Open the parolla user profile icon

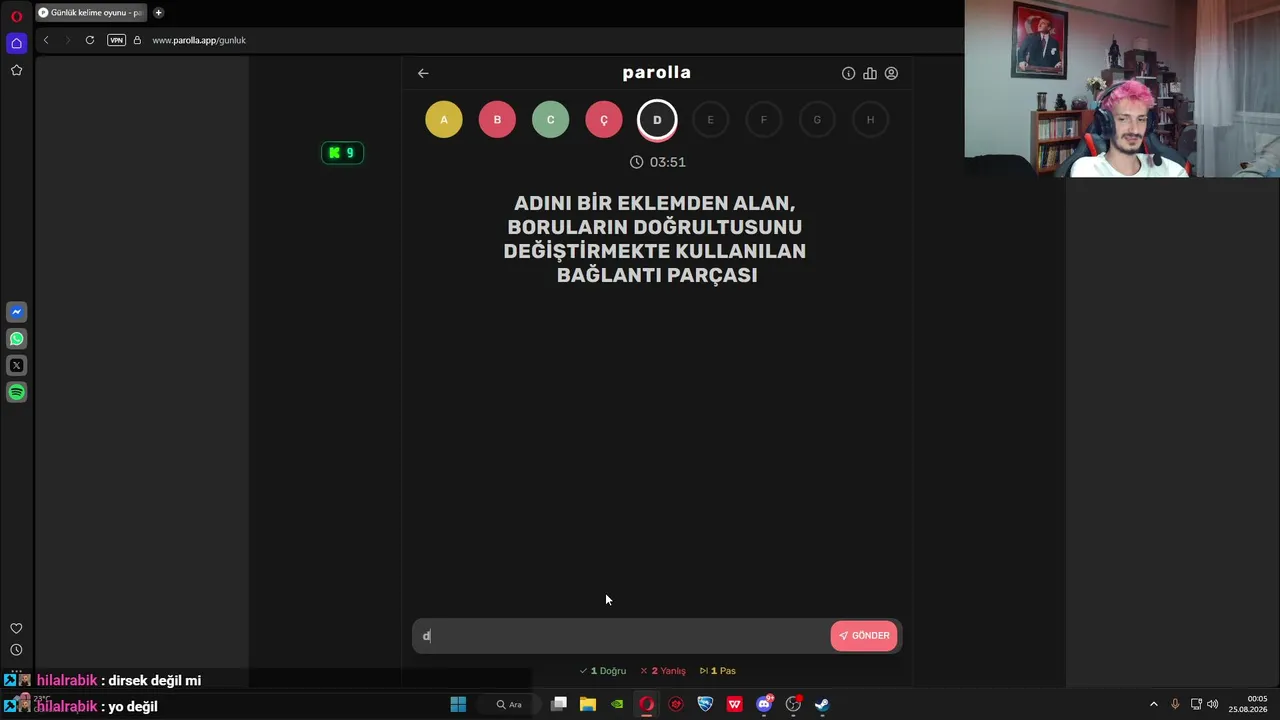click(891, 73)
